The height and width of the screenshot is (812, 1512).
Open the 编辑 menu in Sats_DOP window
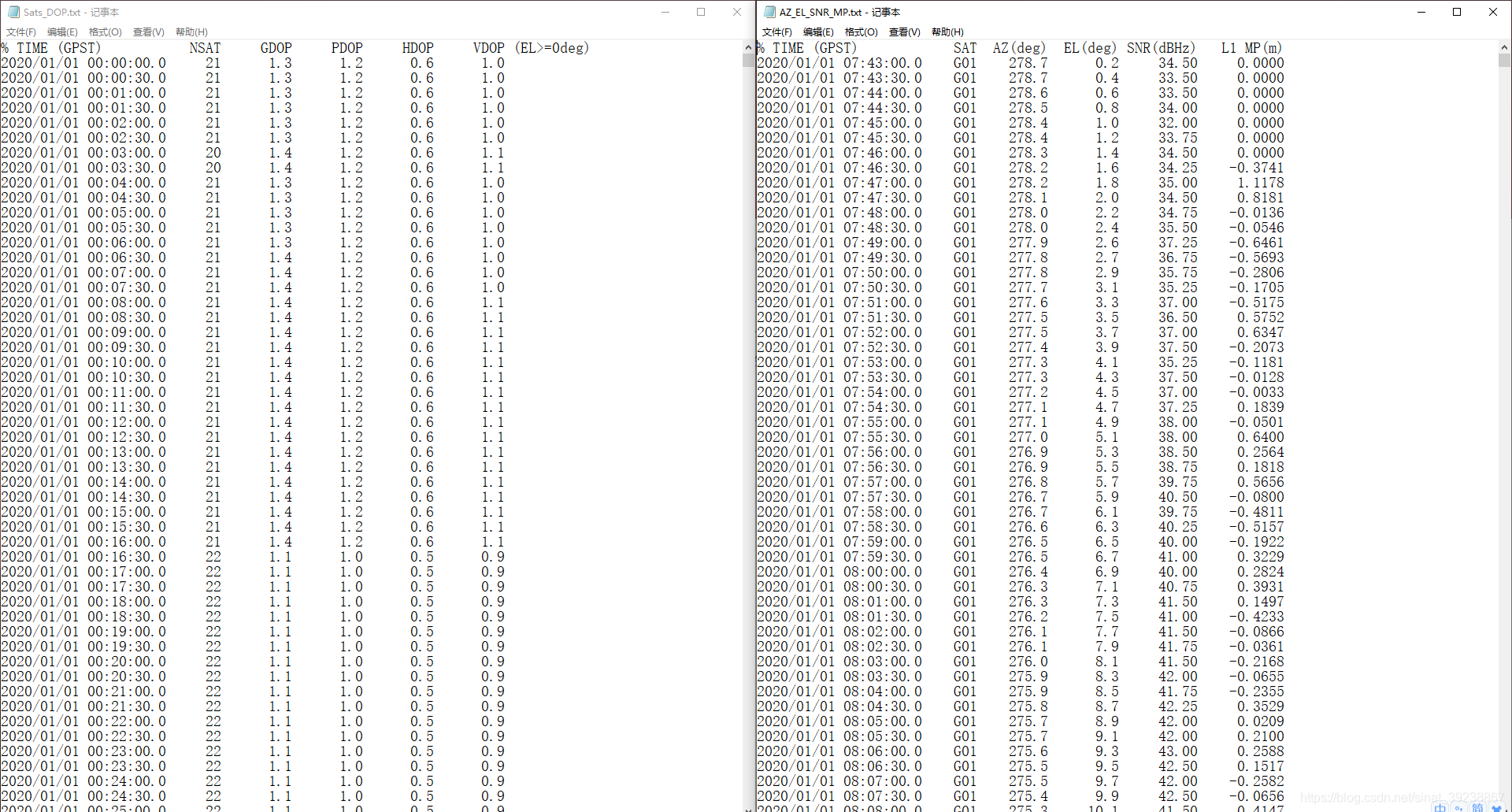point(62,32)
